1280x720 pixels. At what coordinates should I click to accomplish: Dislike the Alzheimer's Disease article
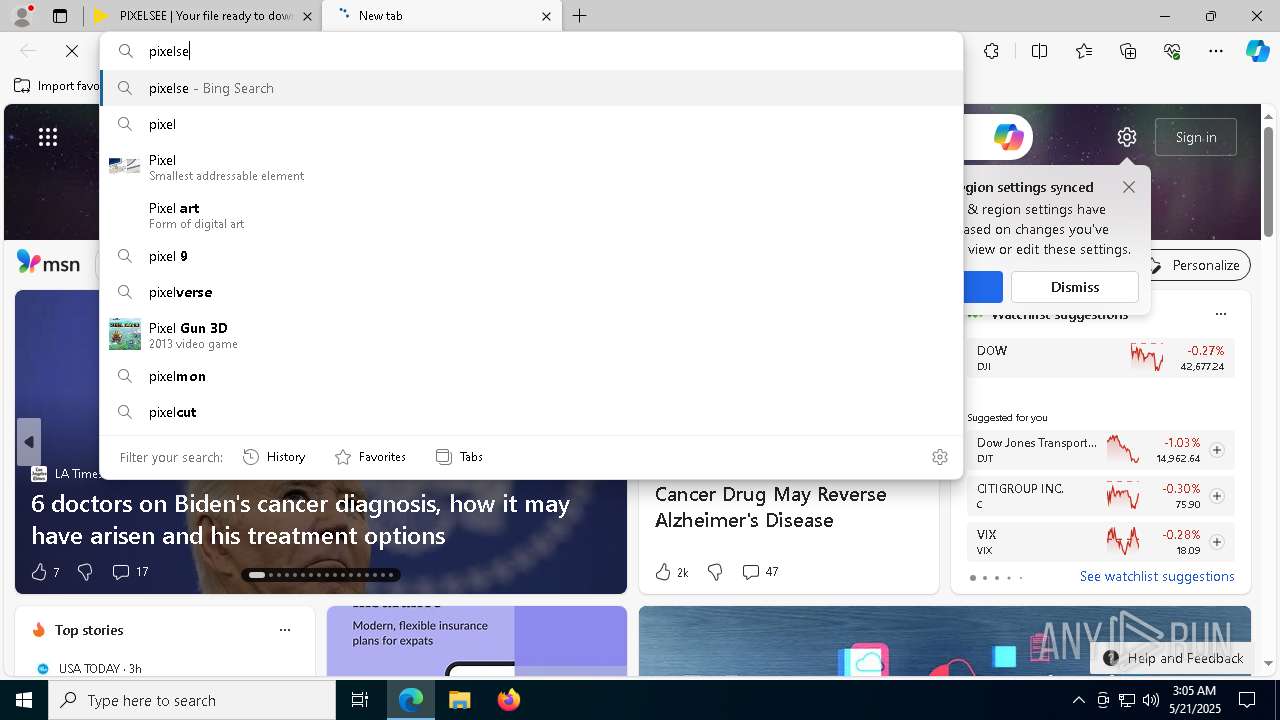click(715, 572)
